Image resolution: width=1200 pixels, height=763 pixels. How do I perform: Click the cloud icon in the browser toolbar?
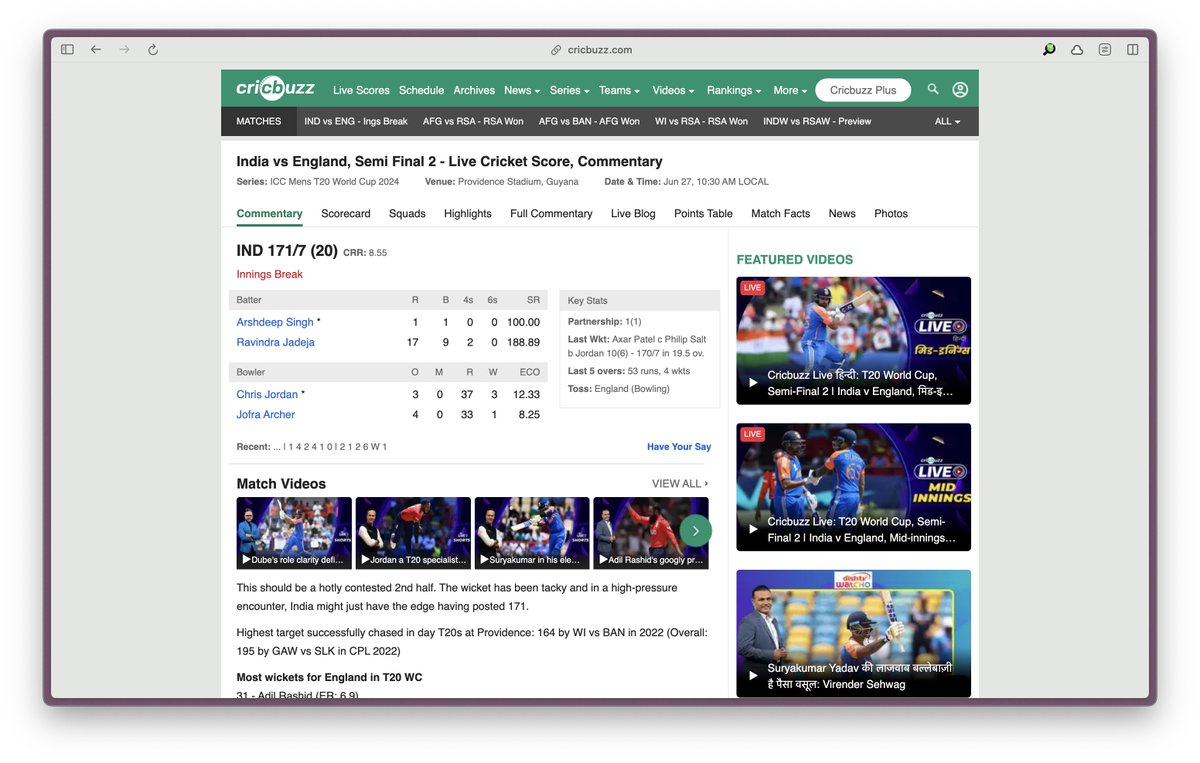click(x=1077, y=48)
